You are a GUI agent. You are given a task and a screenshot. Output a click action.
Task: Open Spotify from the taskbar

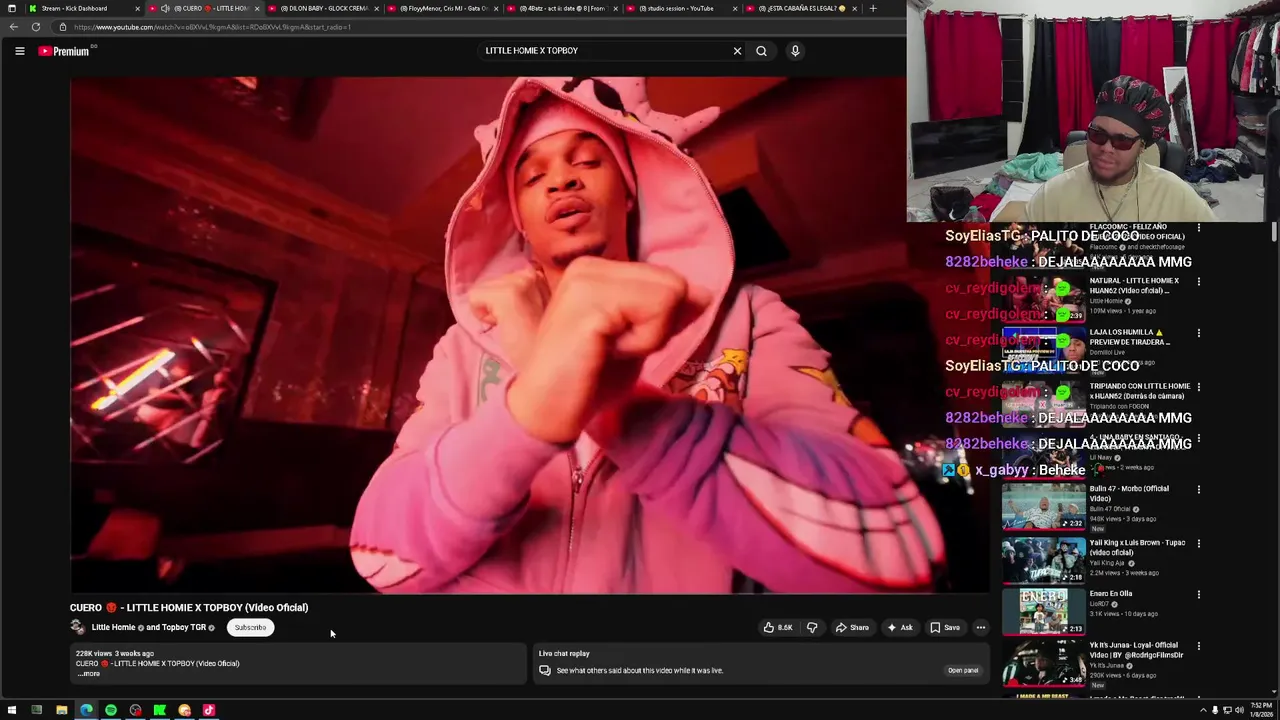coord(111,711)
